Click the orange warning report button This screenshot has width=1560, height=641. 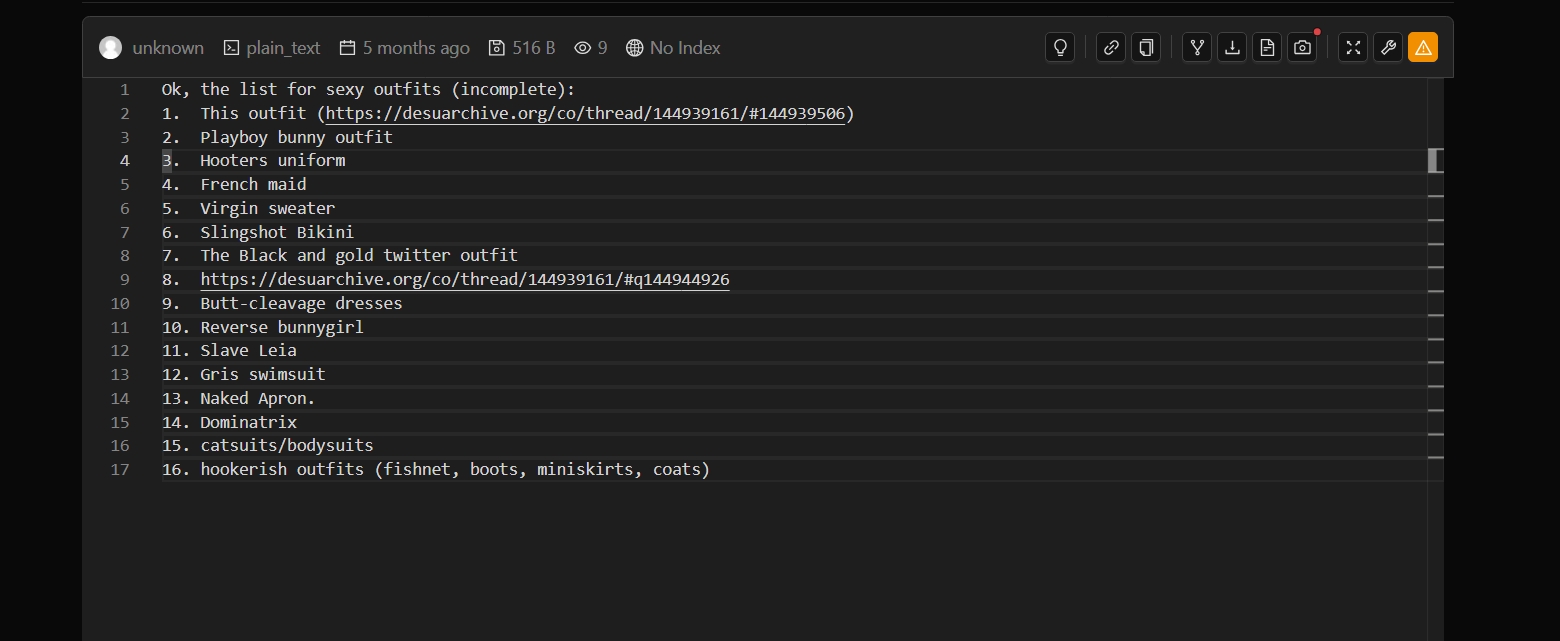point(1423,47)
